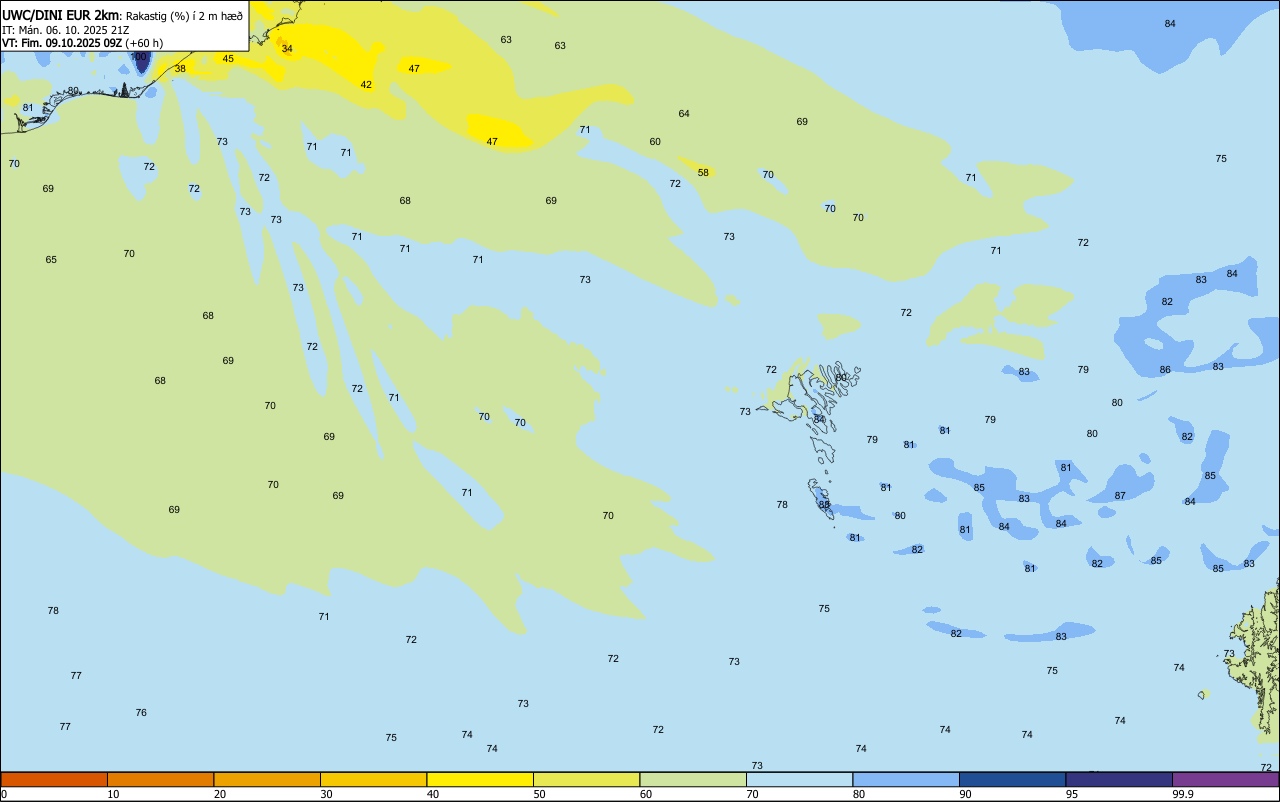The image size is (1280, 802).
Task: Click the humidity value 87 on the map
Action: point(1120,496)
